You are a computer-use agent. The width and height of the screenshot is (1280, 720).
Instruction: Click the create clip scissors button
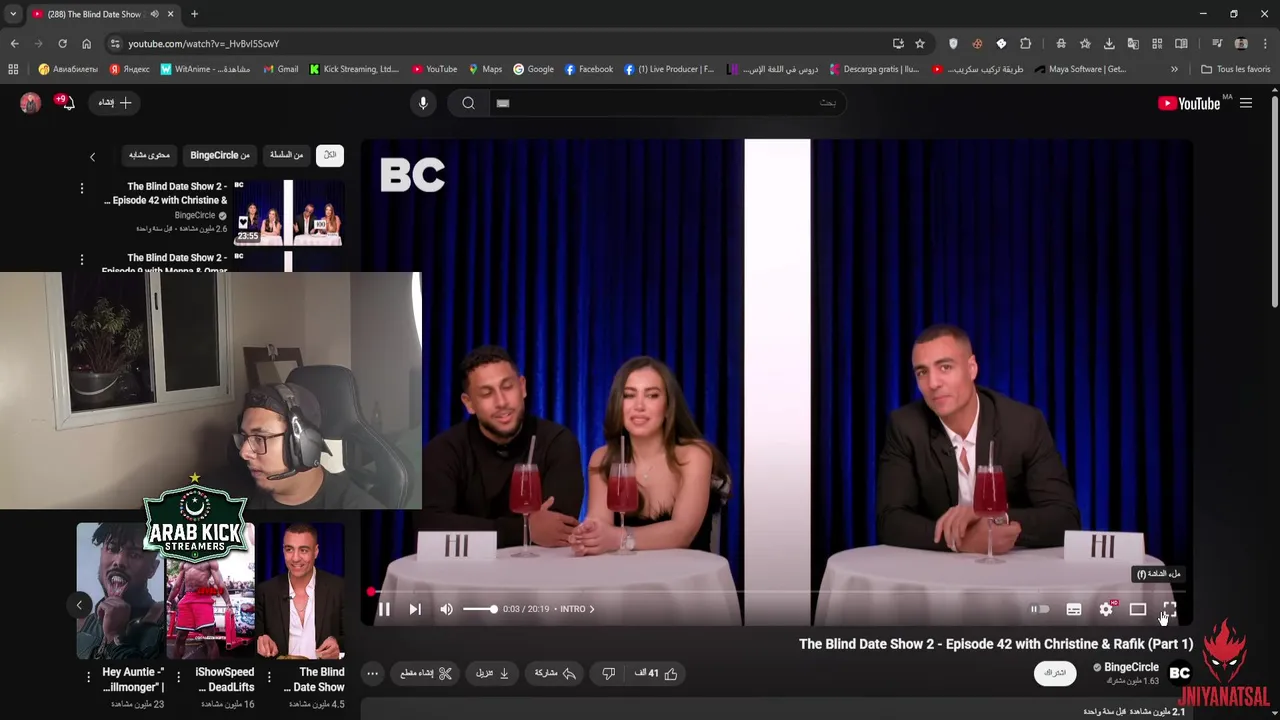tap(427, 674)
